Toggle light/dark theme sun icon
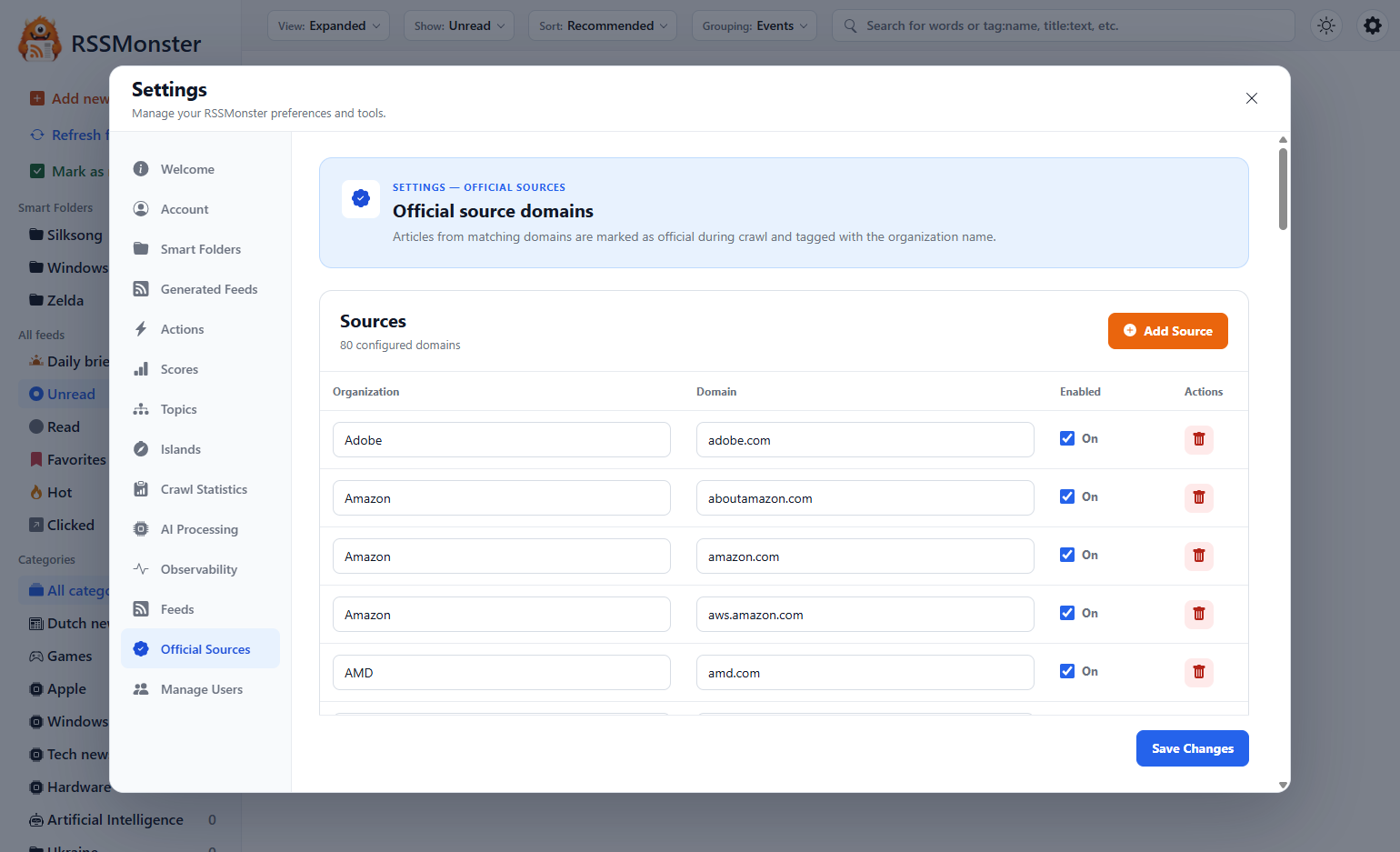 coord(1326,25)
